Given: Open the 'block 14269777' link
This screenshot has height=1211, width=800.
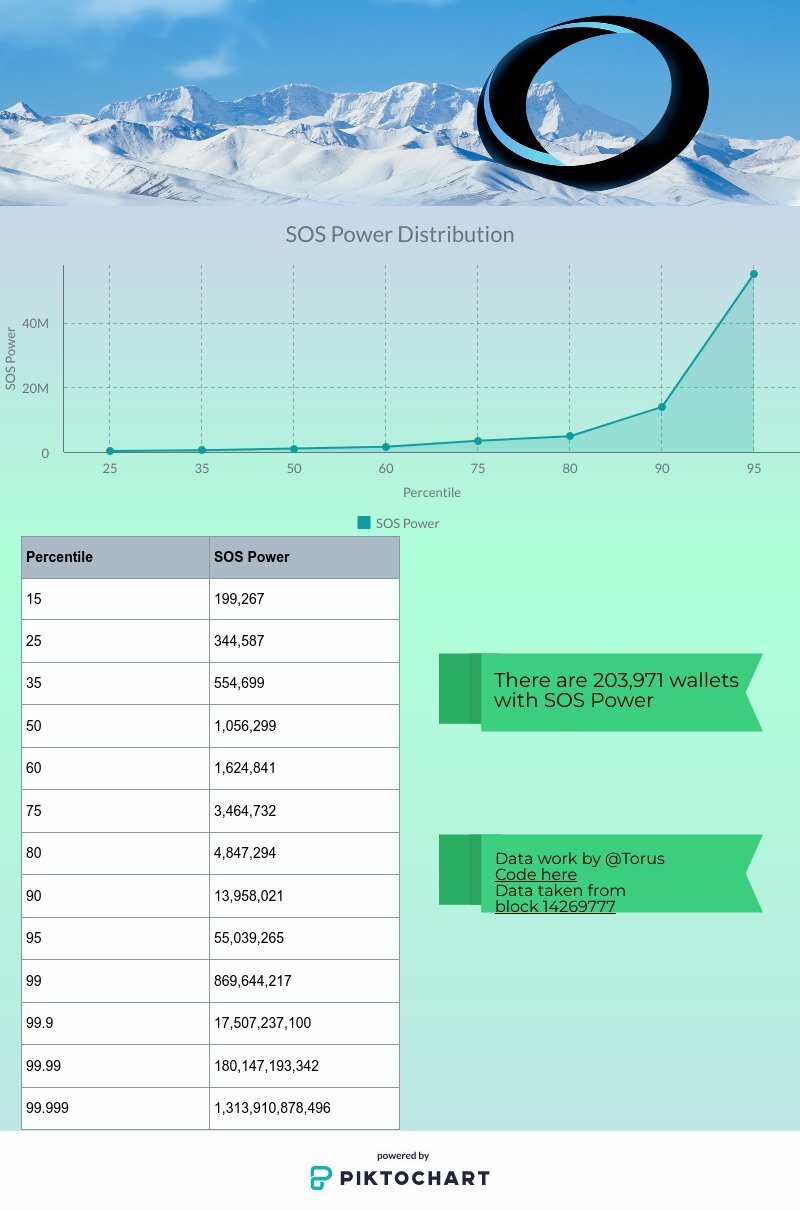Looking at the screenshot, I should pyautogui.click(x=555, y=906).
